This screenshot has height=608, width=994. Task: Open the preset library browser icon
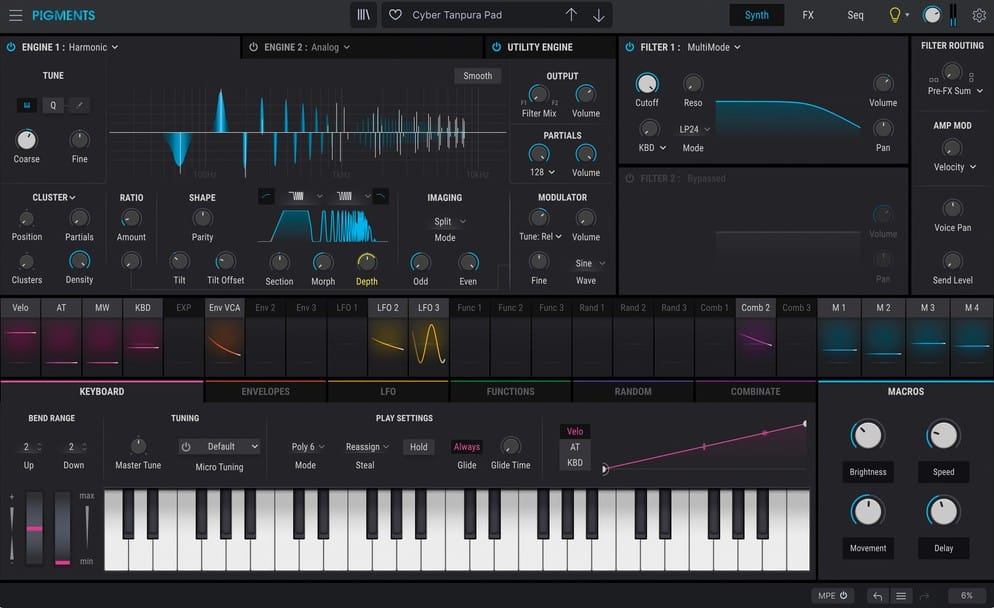coord(364,15)
